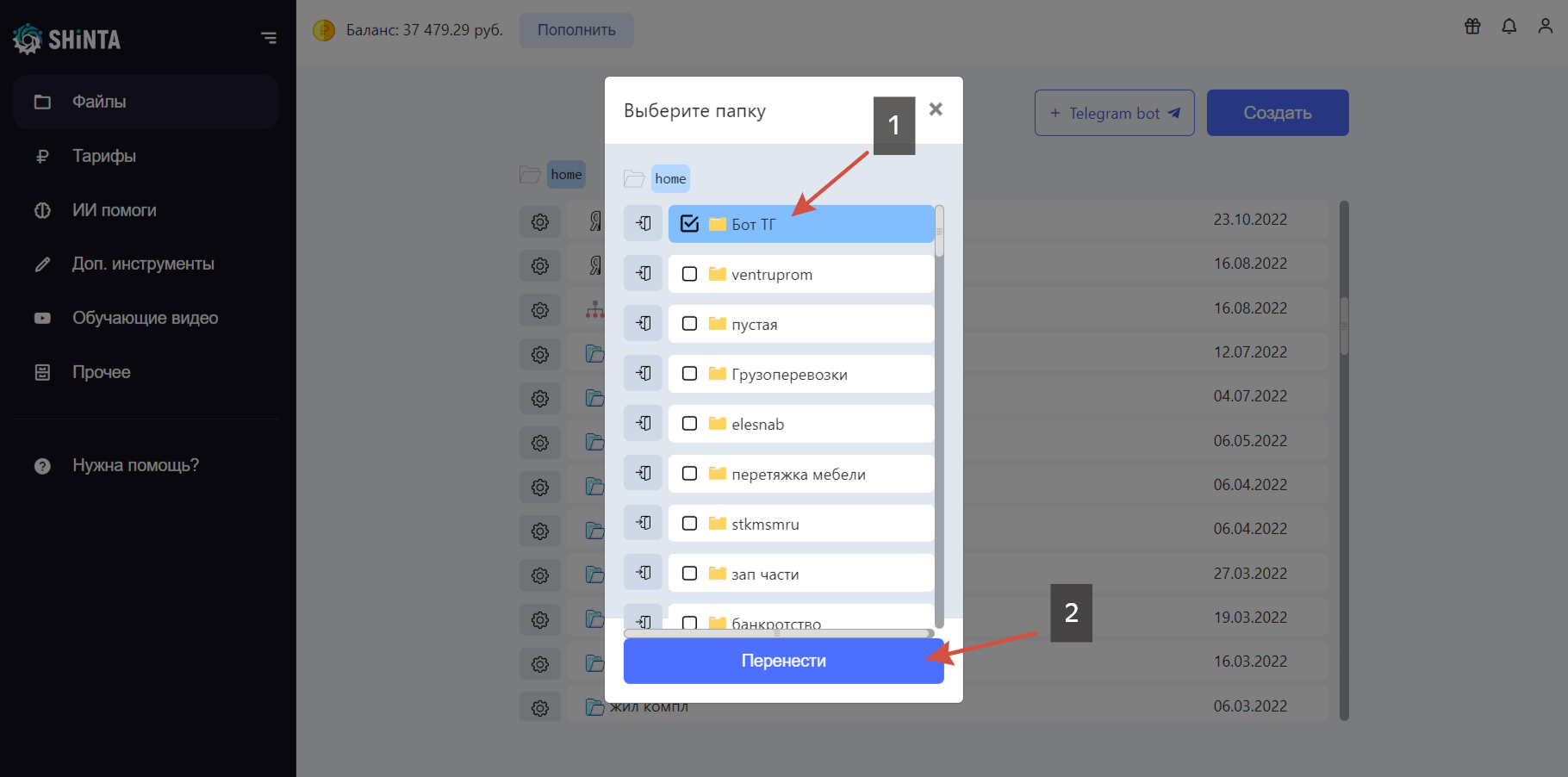Open Обучающие видео in the sidebar
The height and width of the screenshot is (777, 1568).
coord(146,318)
